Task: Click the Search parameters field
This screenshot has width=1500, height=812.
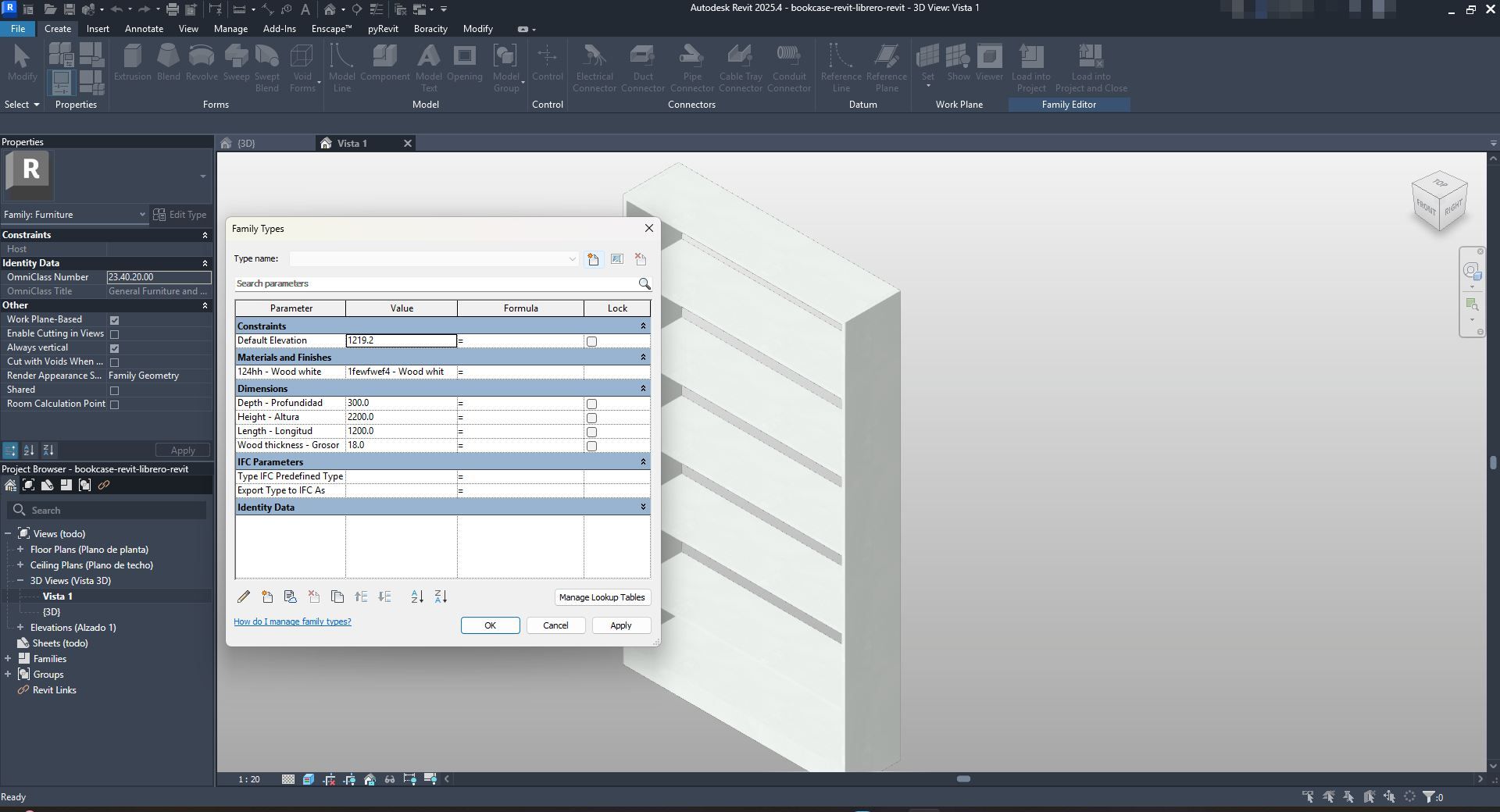Action: pos(436,283)
